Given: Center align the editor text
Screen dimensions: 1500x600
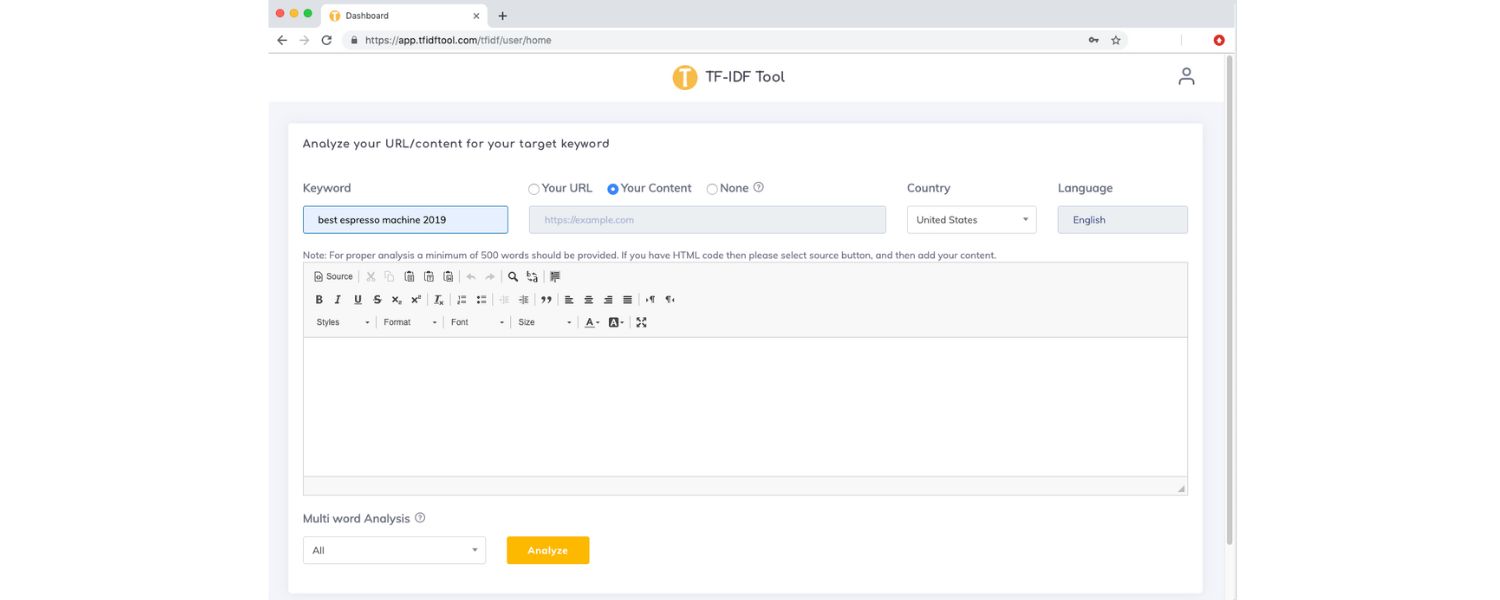Looking at the screenshot, I should click(589, 299).
